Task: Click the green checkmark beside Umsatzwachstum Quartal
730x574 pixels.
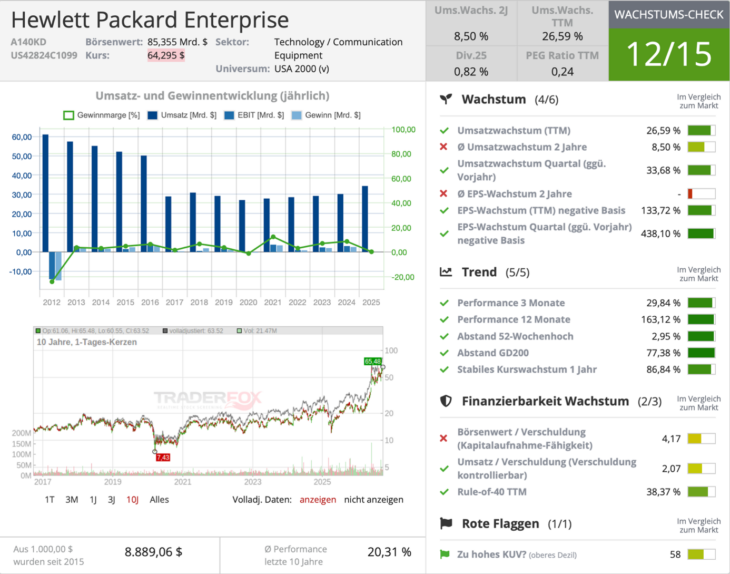Action: [x=444, y=170]
